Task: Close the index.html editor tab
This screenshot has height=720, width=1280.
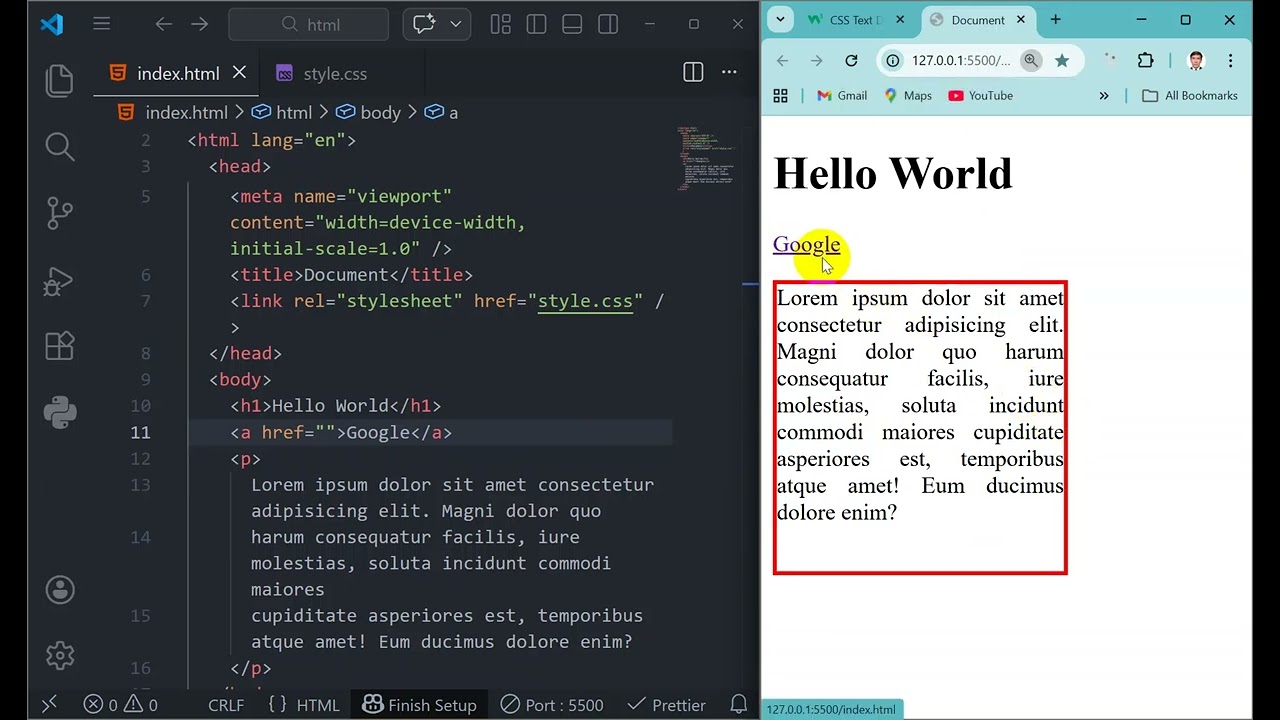Action: tap(239, 73)
